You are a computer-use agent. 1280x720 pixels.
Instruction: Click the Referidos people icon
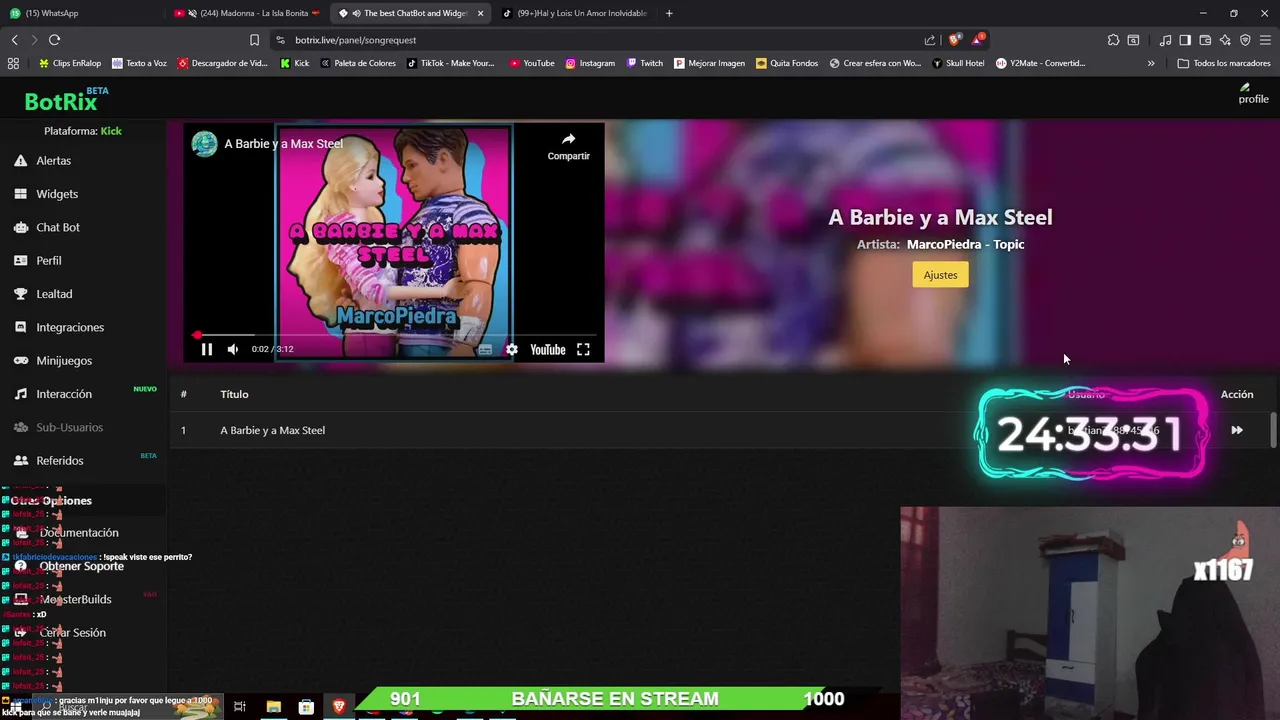pyautogui.click(x=20, y=460)
